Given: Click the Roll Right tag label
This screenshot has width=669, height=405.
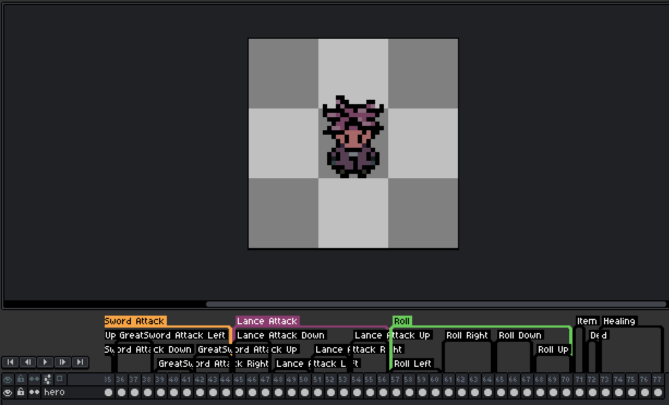Looking at the screenshot, I should coord(467,335).
